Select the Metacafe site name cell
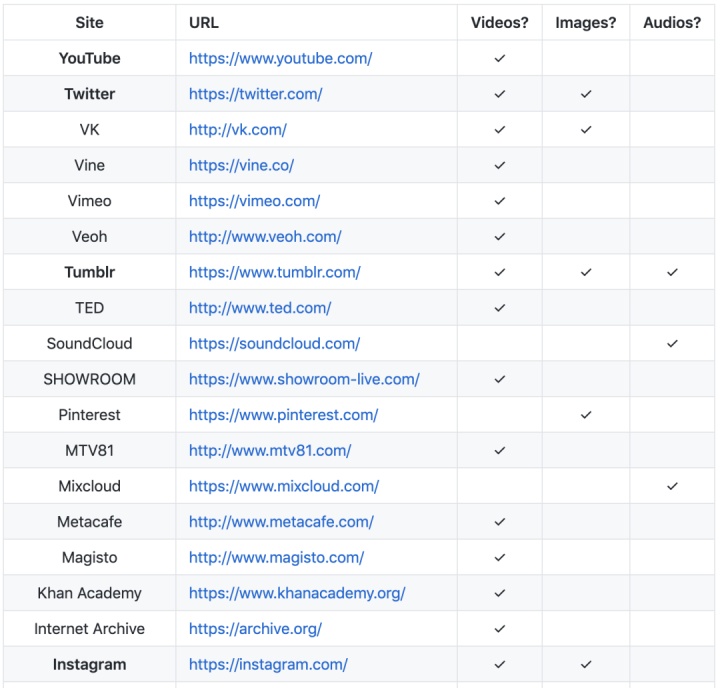Screen dimensions: 720x688 (x=90, y=522)
